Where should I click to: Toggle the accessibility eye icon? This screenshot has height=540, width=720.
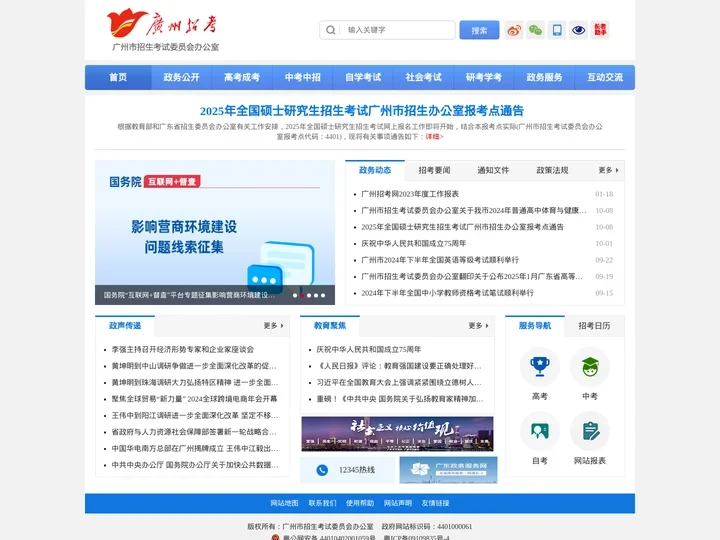pos(579,30)
